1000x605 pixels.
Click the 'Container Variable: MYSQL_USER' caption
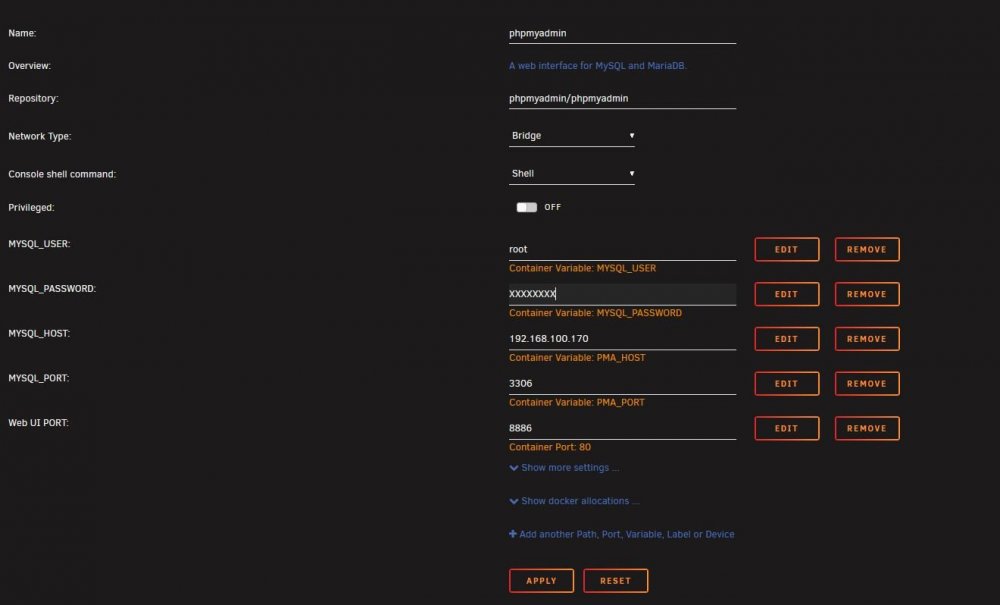point(582,268)
